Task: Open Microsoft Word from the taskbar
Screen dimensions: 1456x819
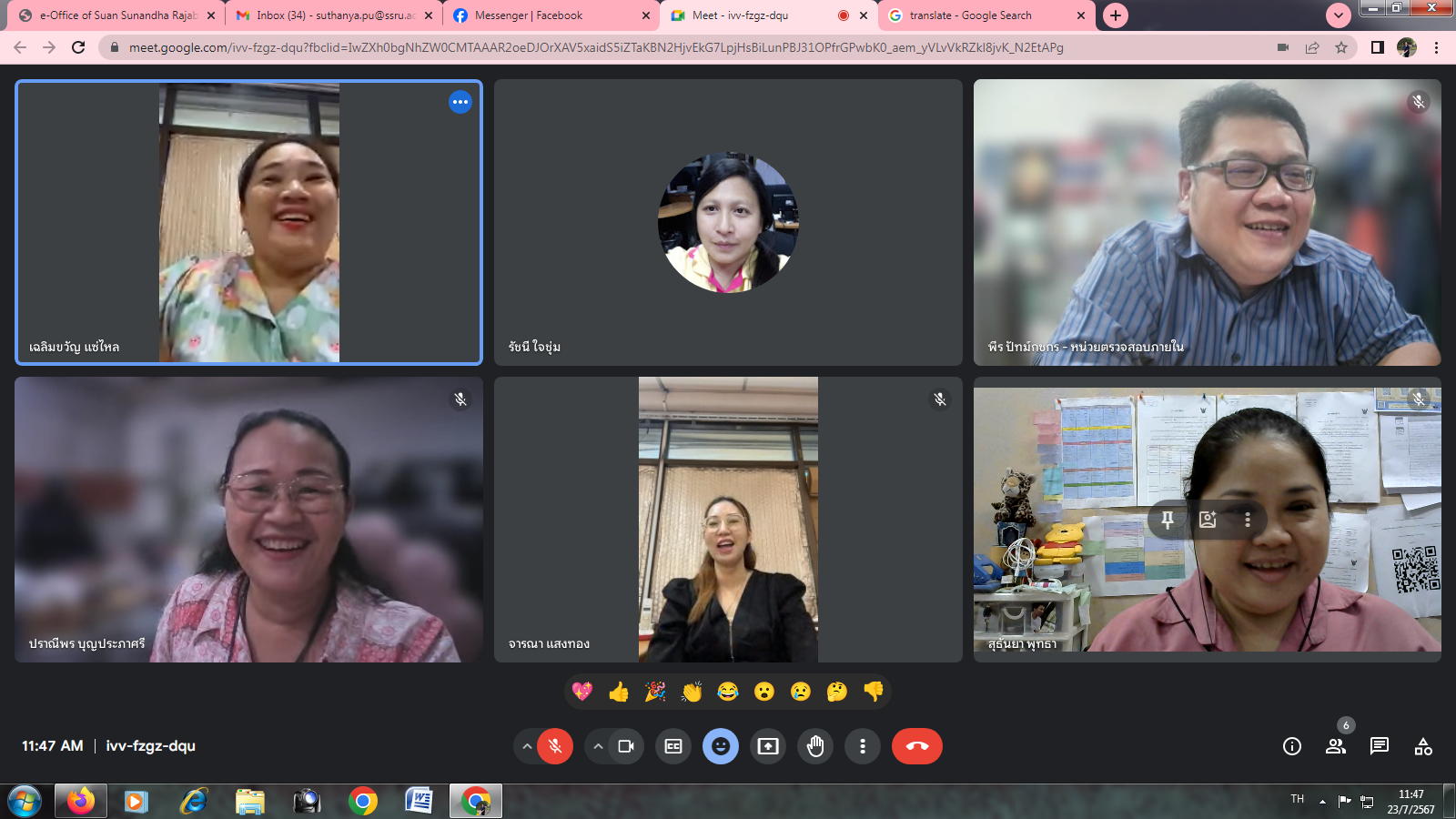Action: tap(419, 801)
